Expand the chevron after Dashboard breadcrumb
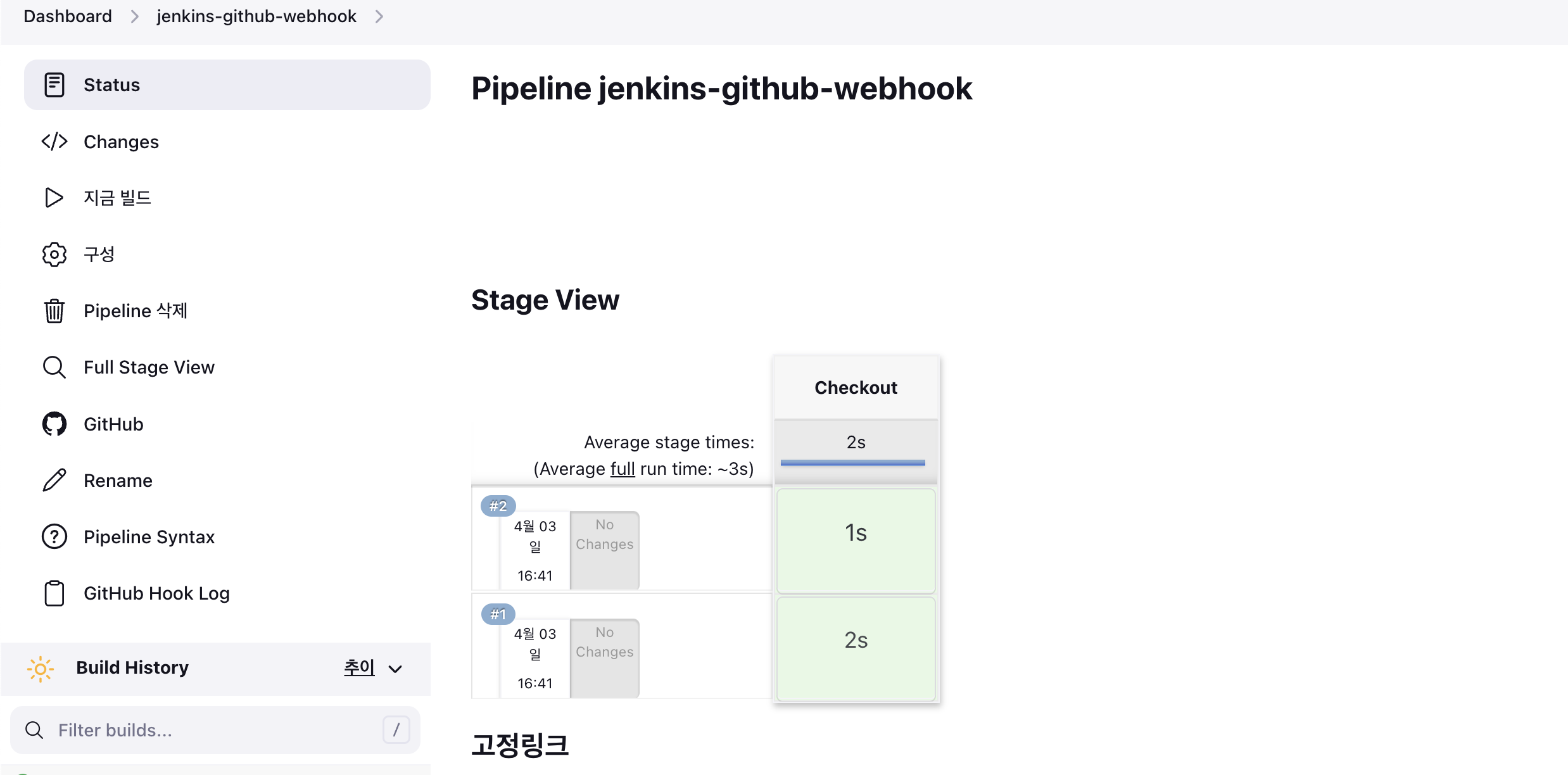This screenshot has width=1568, height=775. tap(134, 16)
